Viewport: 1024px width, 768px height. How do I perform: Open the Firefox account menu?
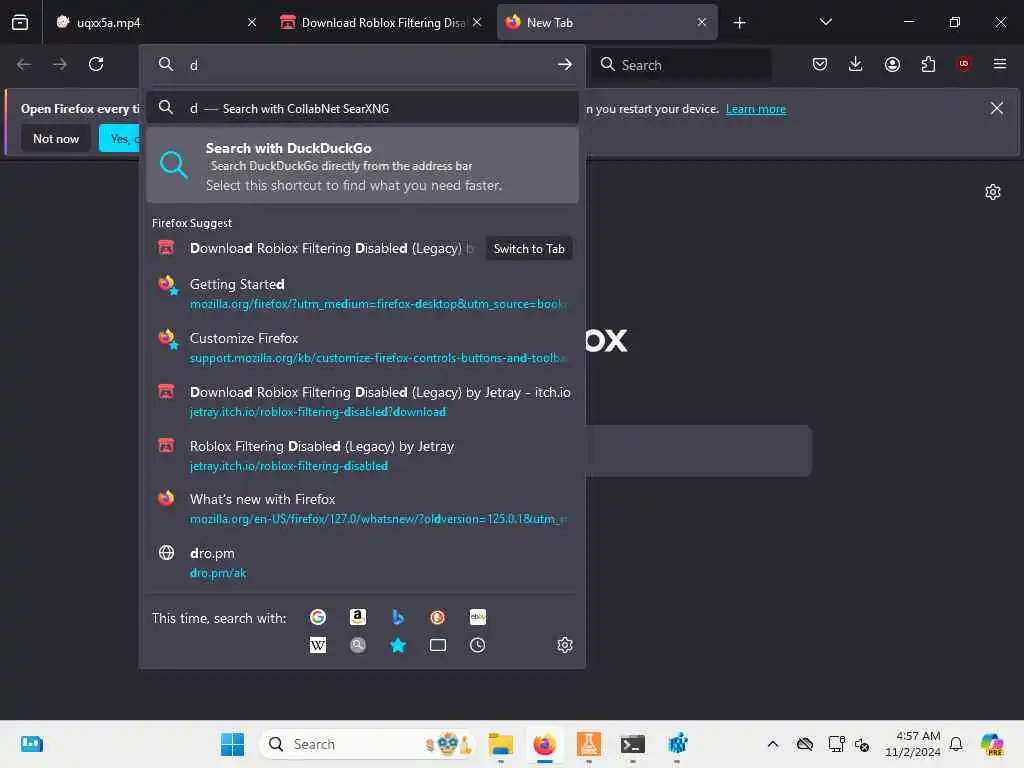tap(892, 64)
